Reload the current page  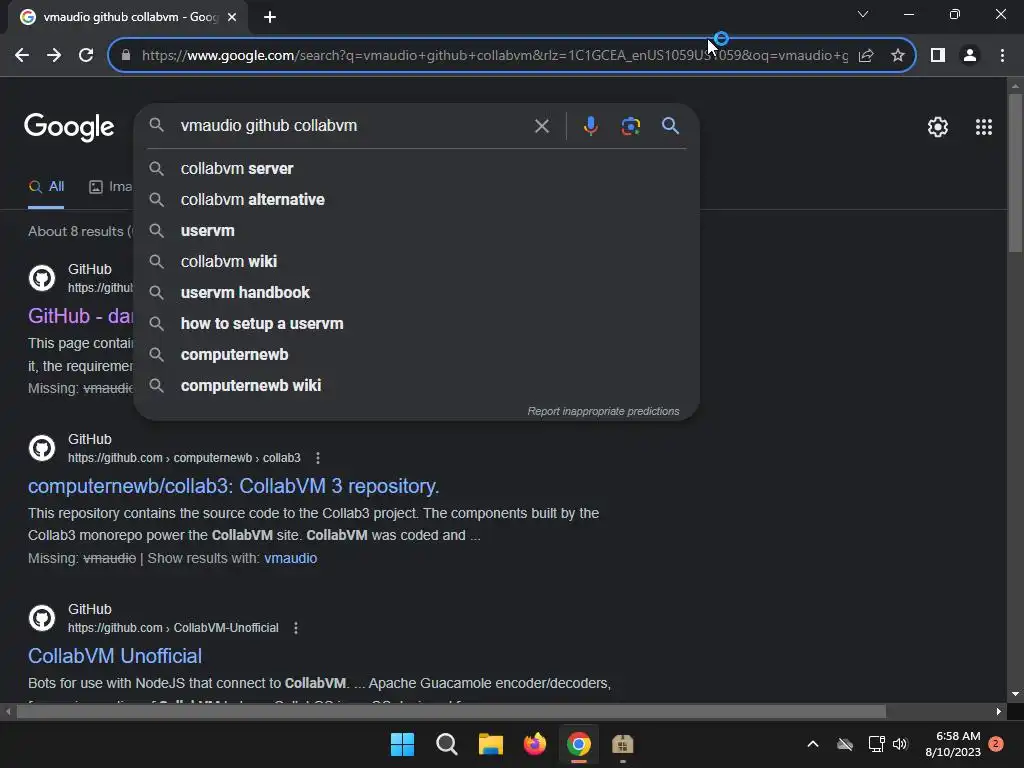tap(86, 56)
